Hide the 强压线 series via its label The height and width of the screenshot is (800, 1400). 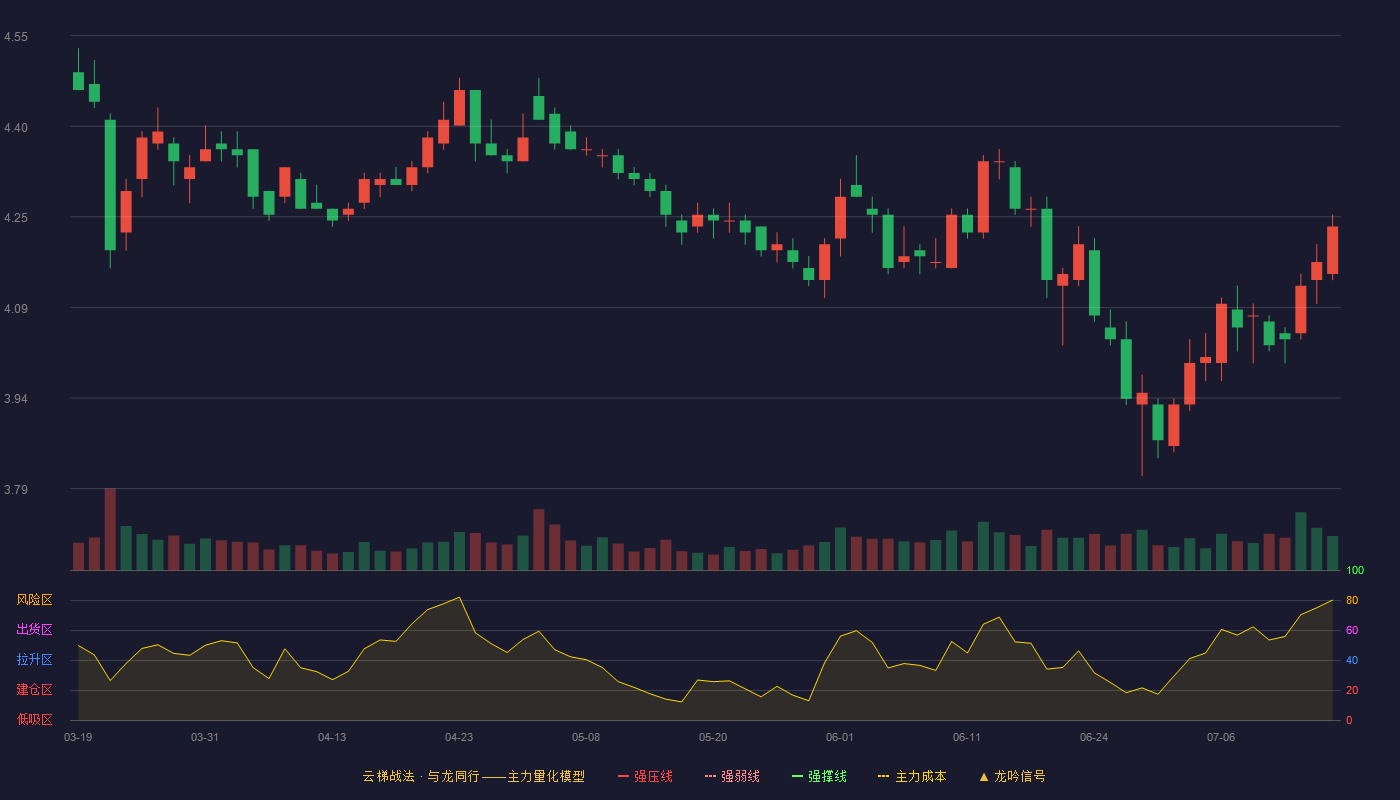pos(653,776)
